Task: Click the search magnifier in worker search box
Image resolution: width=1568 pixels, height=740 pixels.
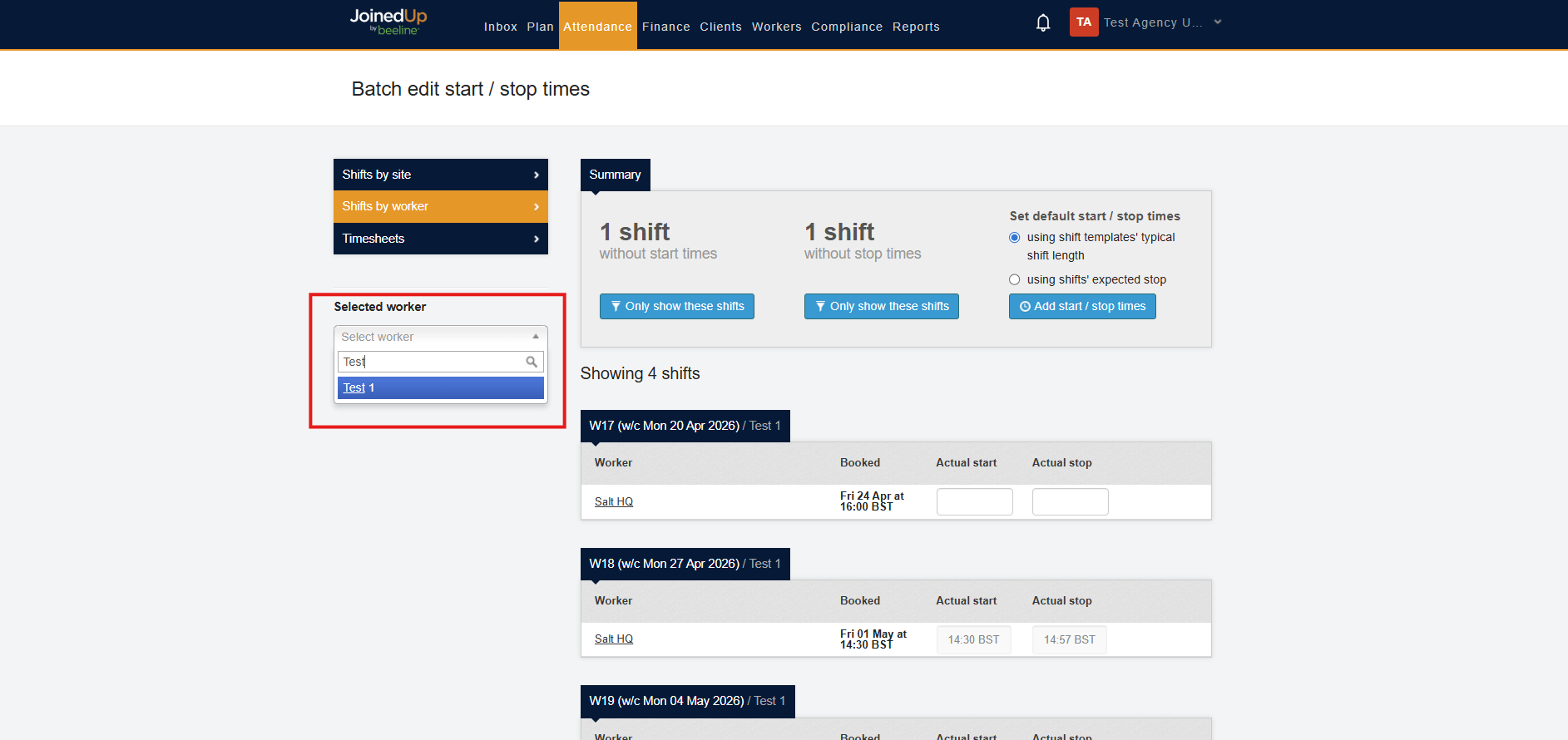Action: pos(532,362)
